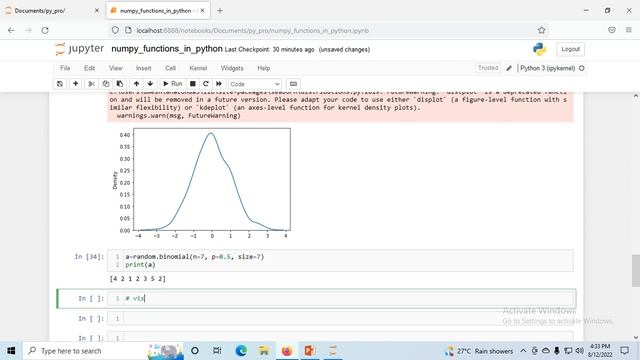This screenshot has width=640, height=360.
Task: Open the Help menu
Action: [x=264, y=68]
